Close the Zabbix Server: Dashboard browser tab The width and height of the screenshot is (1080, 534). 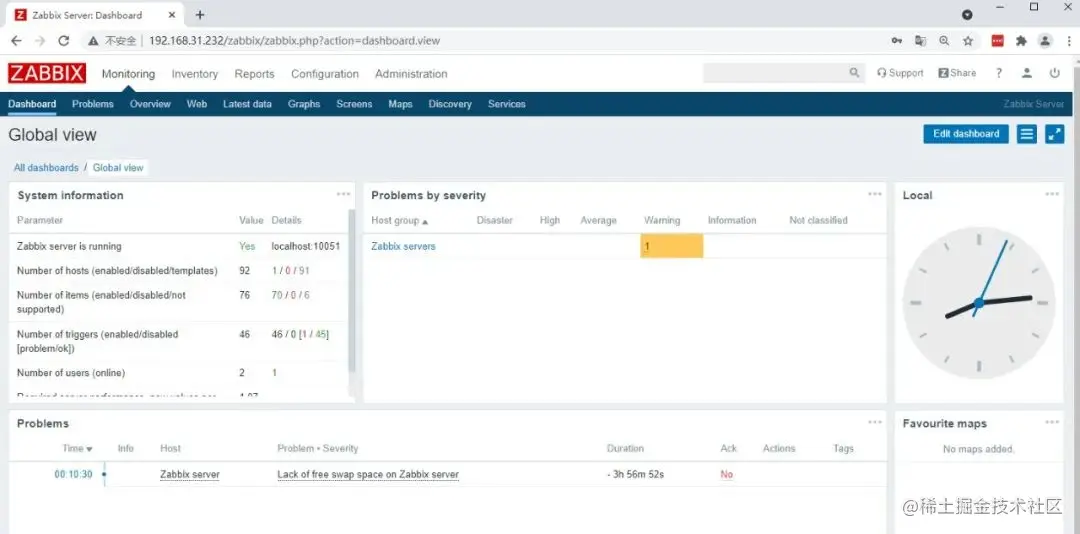tap(172, 14)
